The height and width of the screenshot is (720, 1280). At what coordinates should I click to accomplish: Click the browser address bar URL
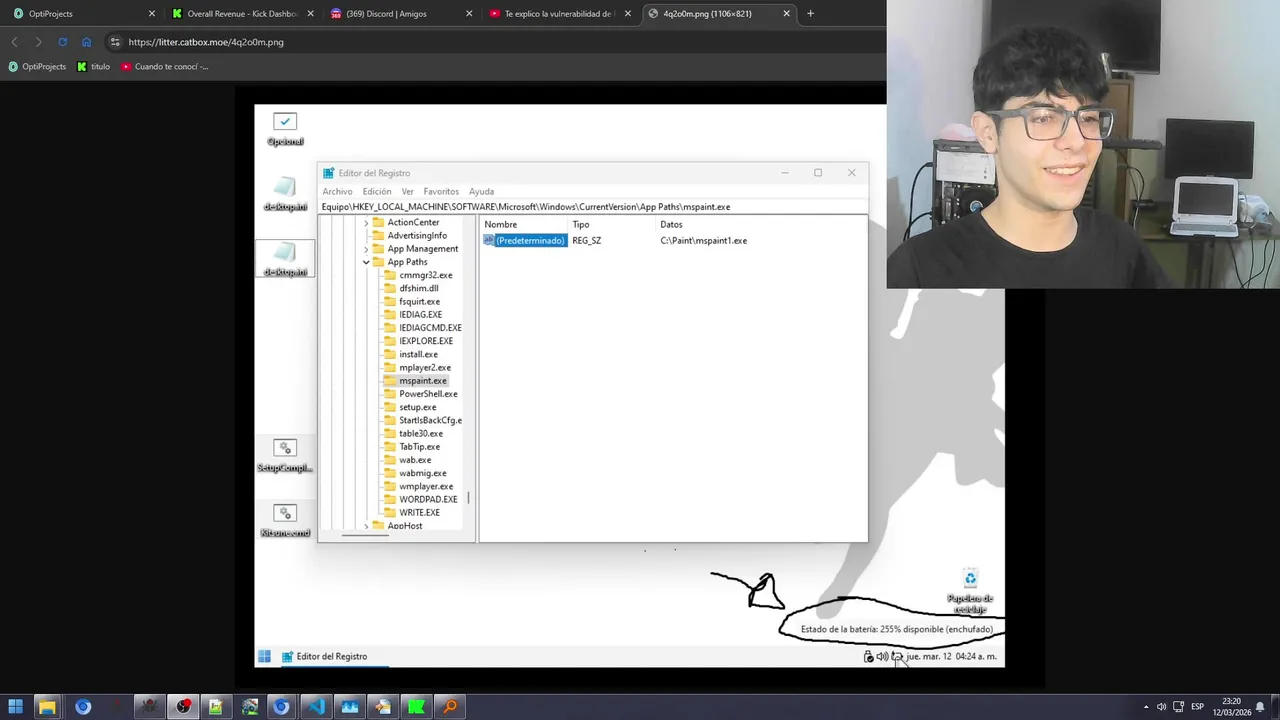pos(206,42)
